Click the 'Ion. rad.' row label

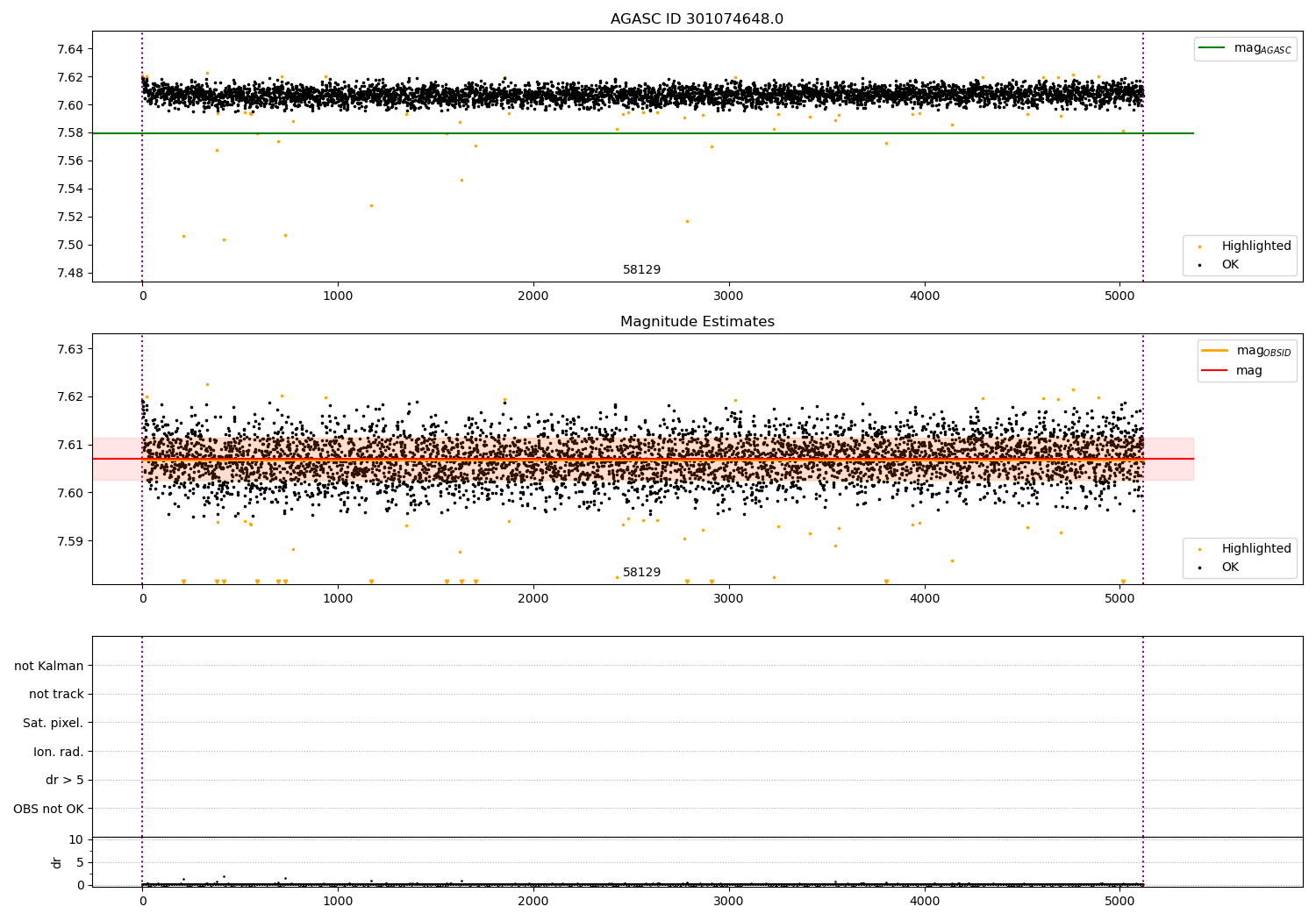click(x=59, y=752)
